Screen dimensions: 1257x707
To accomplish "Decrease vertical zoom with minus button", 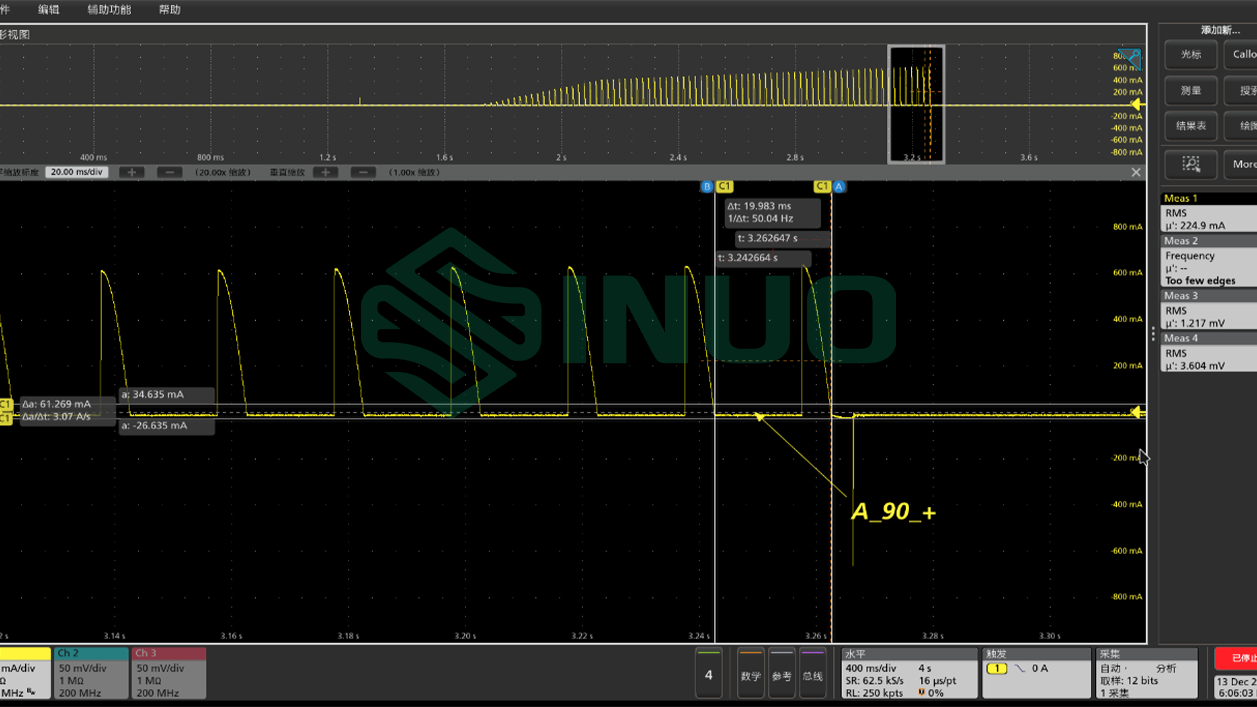I will coord(363,172).
